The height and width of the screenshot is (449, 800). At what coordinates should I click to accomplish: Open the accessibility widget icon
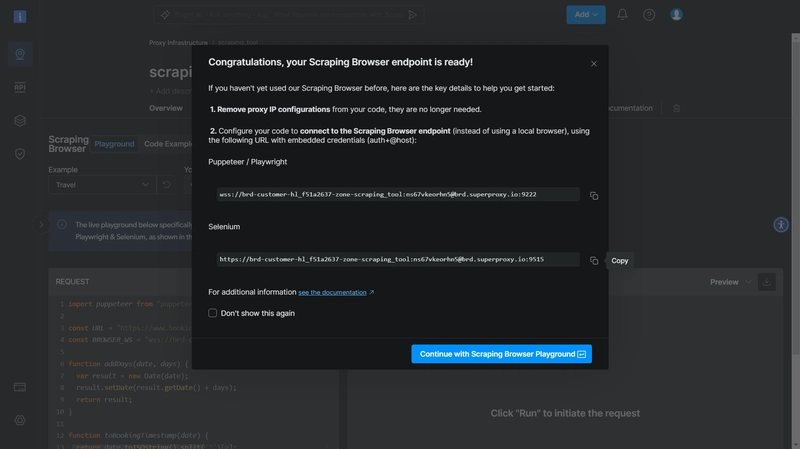(x=781, y=224)
